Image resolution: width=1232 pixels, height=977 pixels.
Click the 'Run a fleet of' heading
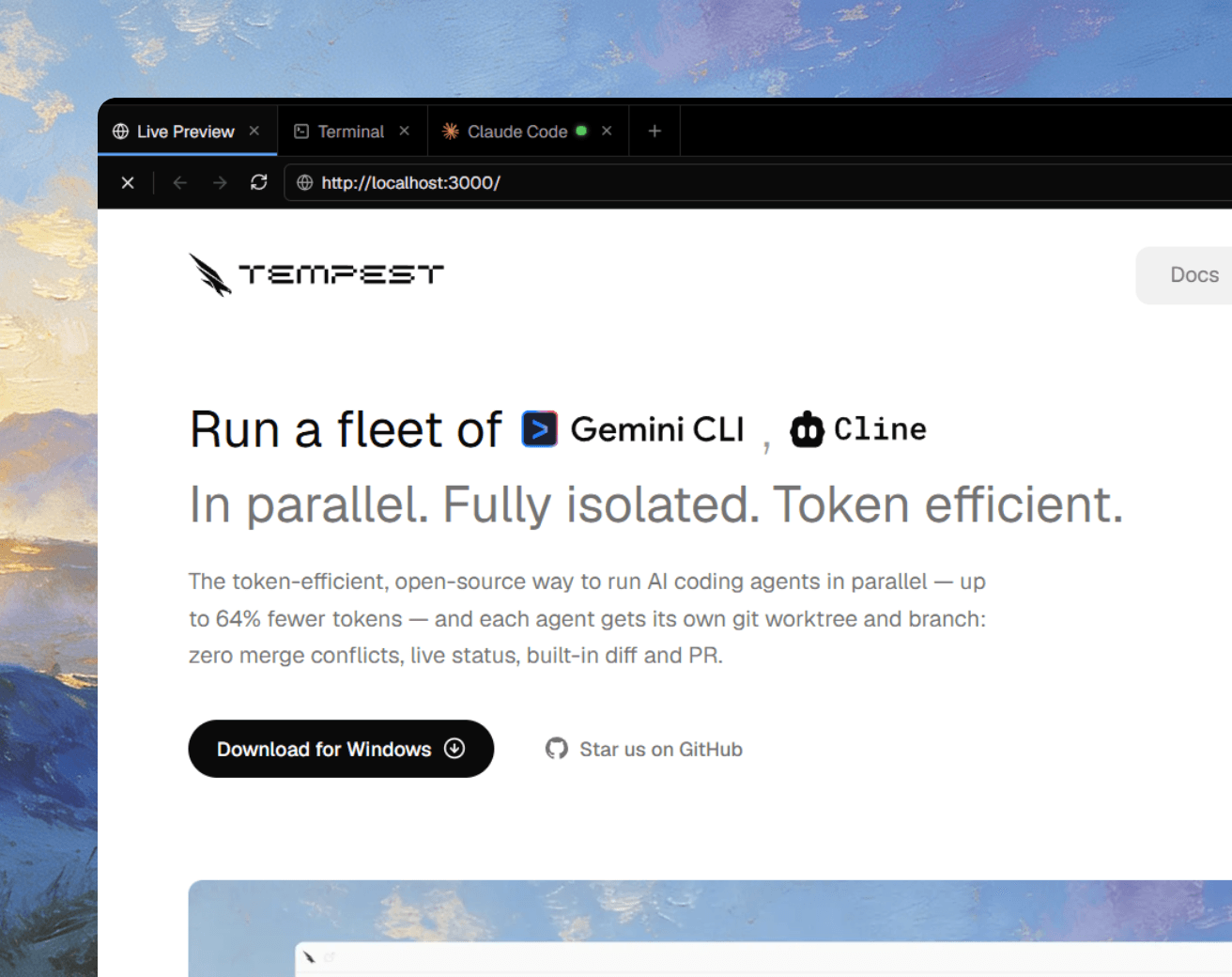(346, 429)
